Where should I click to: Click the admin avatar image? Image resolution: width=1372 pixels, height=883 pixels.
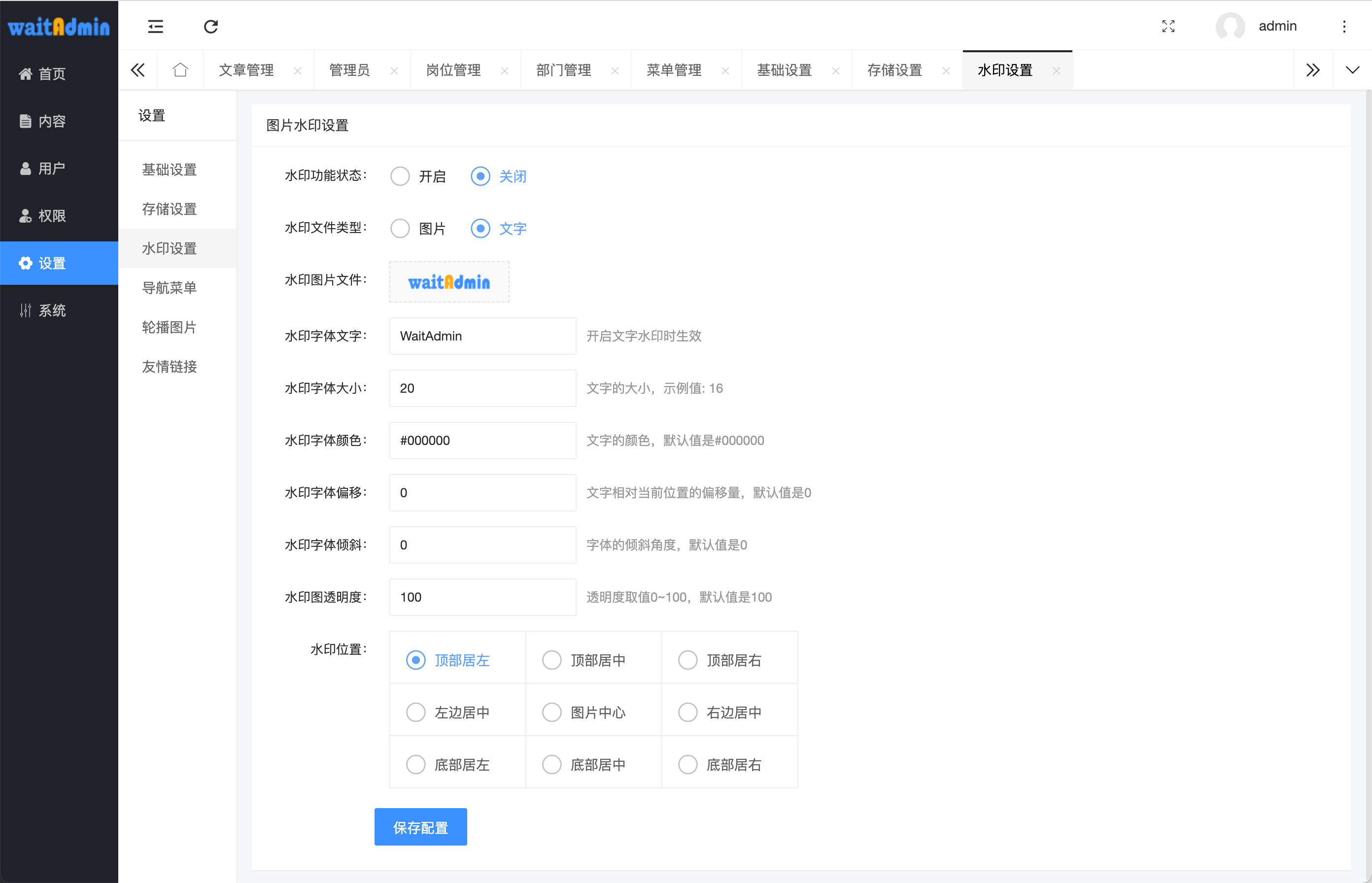click(1230, 27)
